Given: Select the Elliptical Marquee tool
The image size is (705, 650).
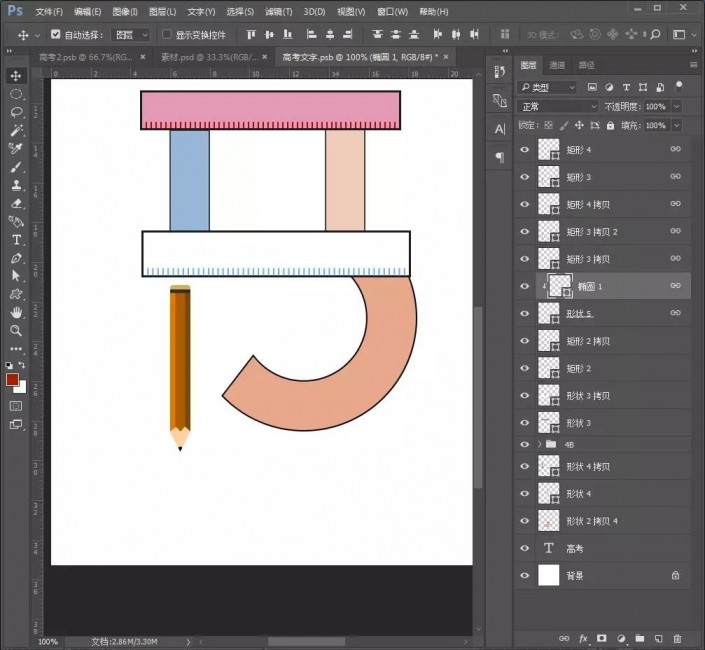Looking at the screenshot, I should coord(16,94).
